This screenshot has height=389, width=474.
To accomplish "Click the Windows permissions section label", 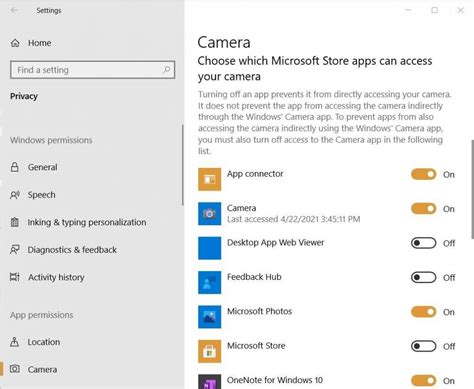I will tap(51, 140).
